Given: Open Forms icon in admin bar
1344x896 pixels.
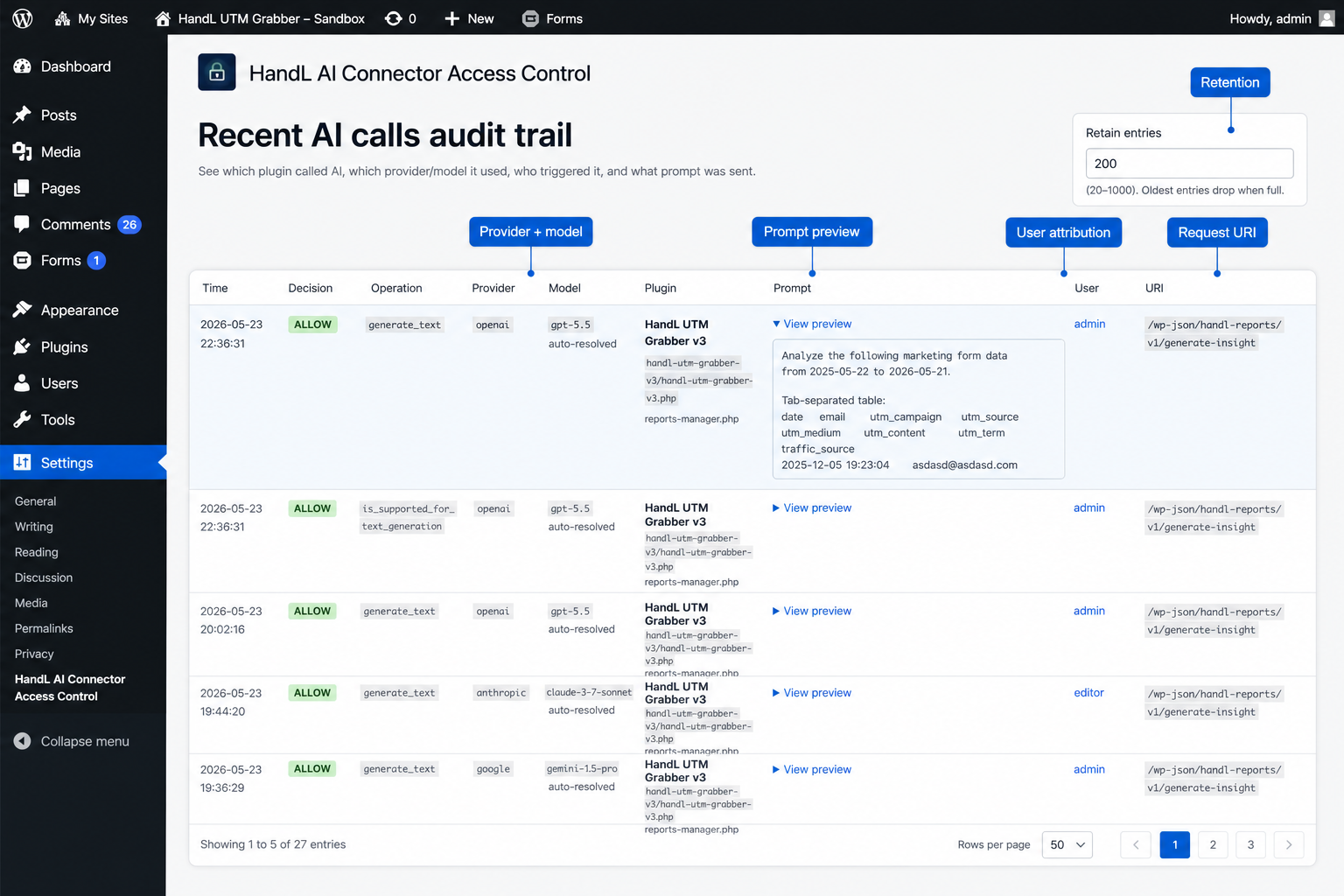Looking at the screenshot, I should pyautogui.click(x=530, y=18).
